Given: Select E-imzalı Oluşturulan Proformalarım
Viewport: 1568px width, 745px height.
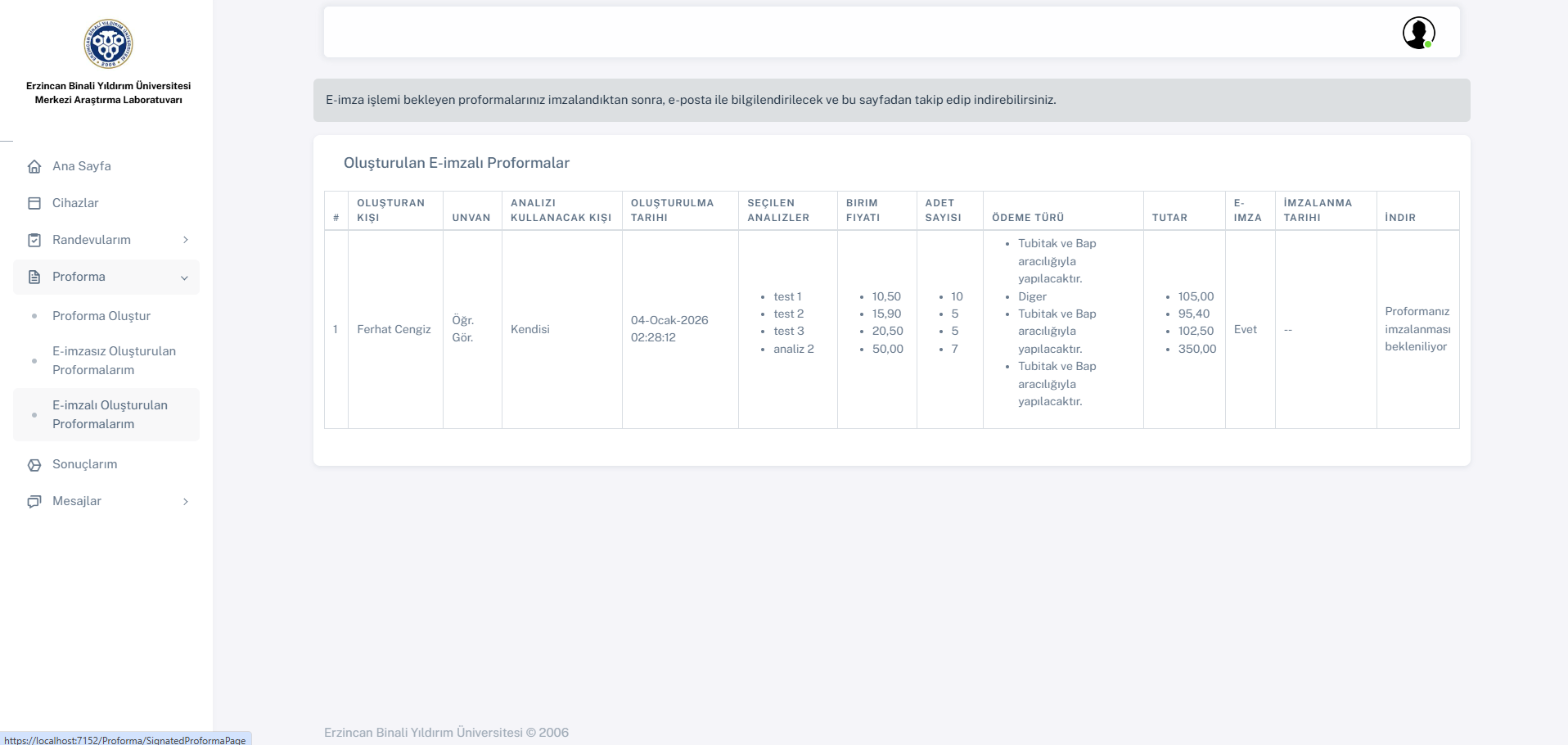Looking at the screenshot, I should (110, 414).
